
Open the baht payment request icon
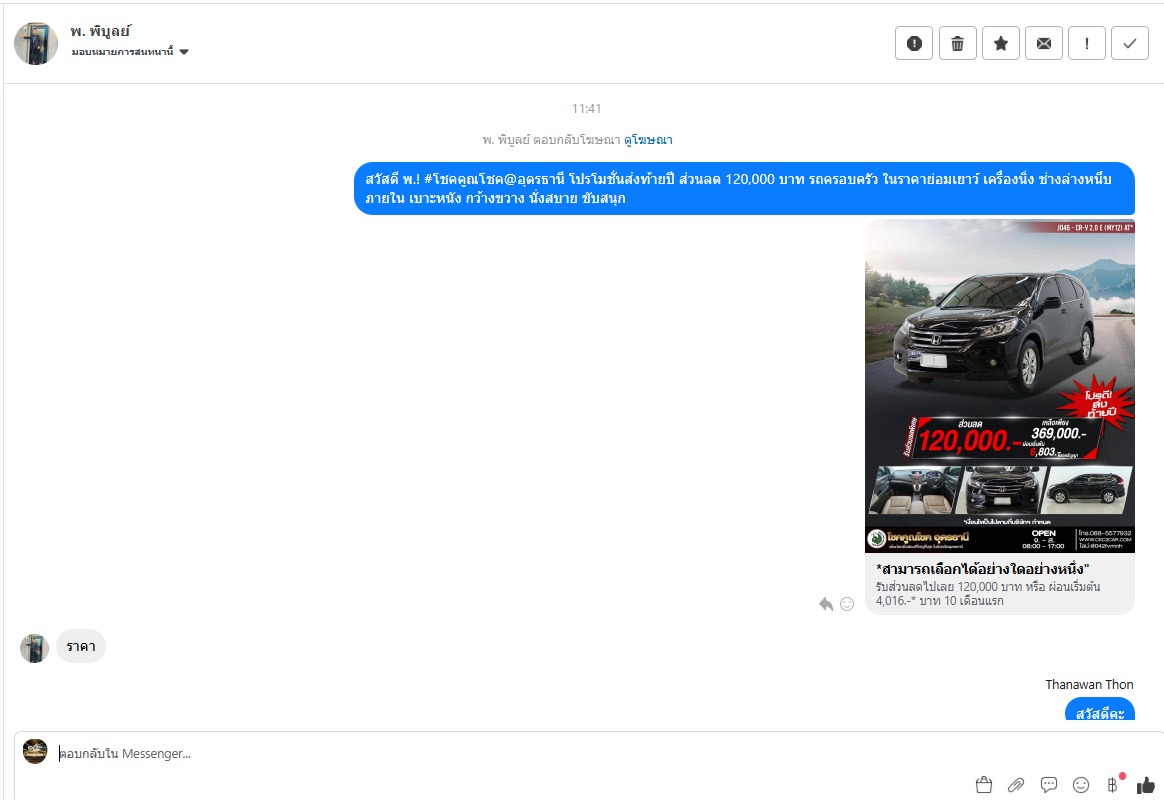(1113, 784)
